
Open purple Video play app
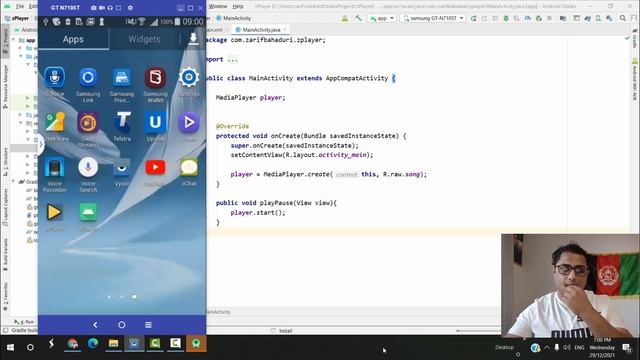[x=189, y=122]
